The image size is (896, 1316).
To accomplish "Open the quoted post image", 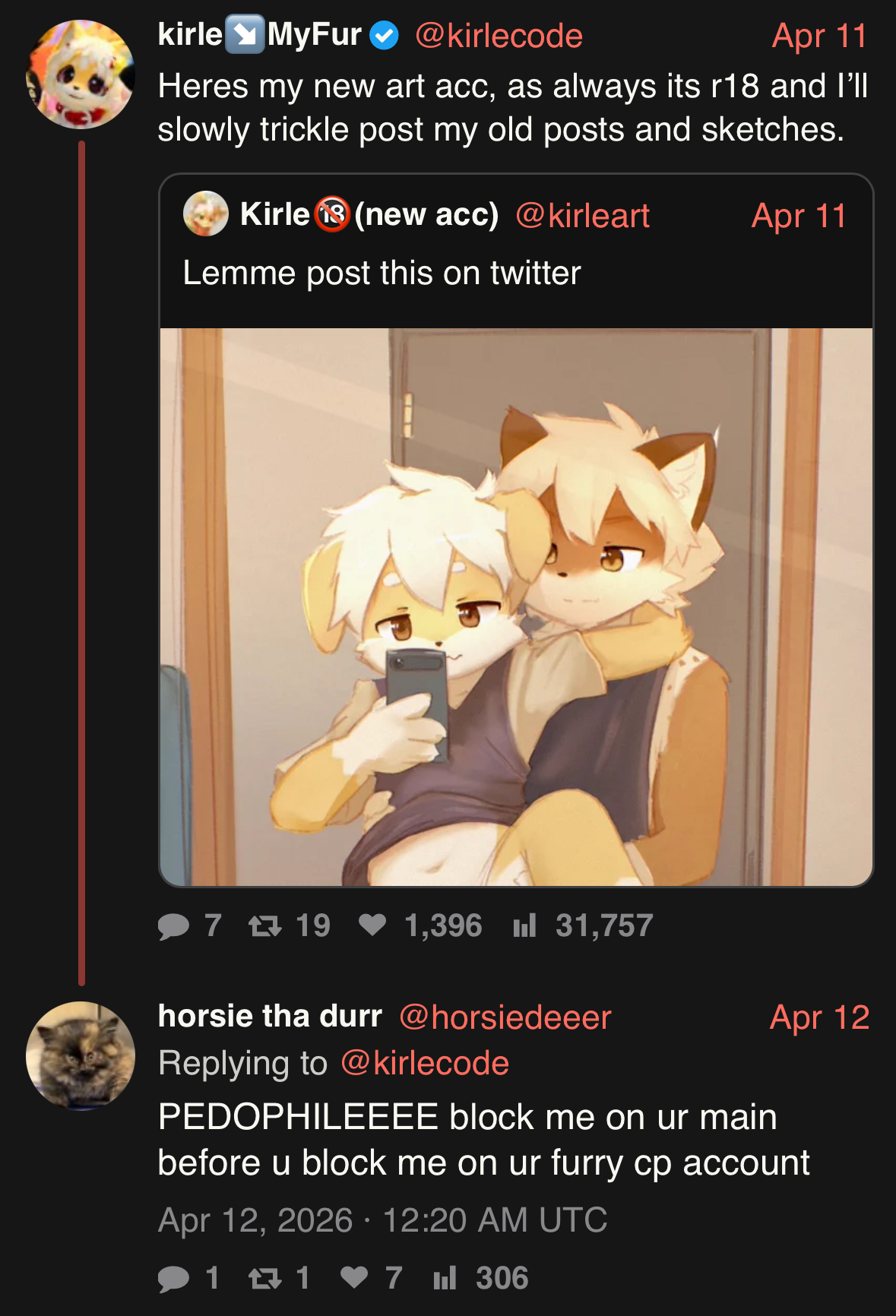I will coord(516,606).
